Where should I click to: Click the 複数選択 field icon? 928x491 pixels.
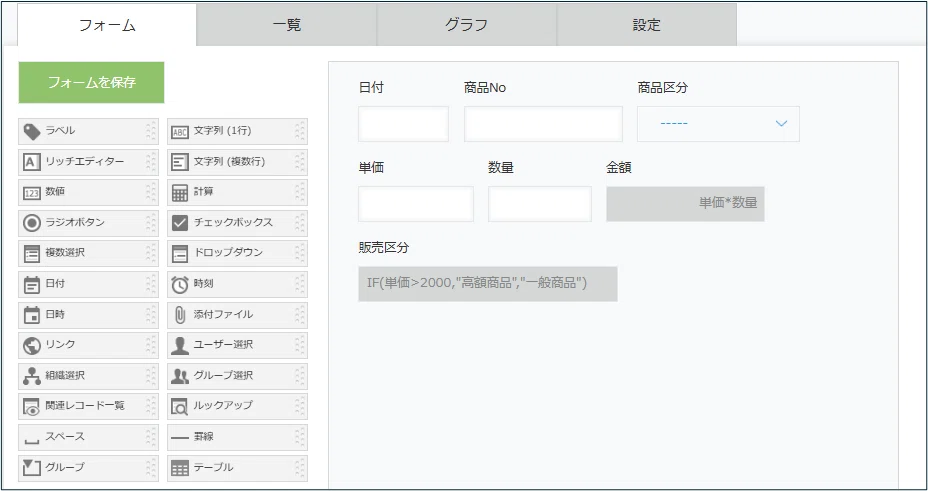pyautogui.click(x=32, y=254)
